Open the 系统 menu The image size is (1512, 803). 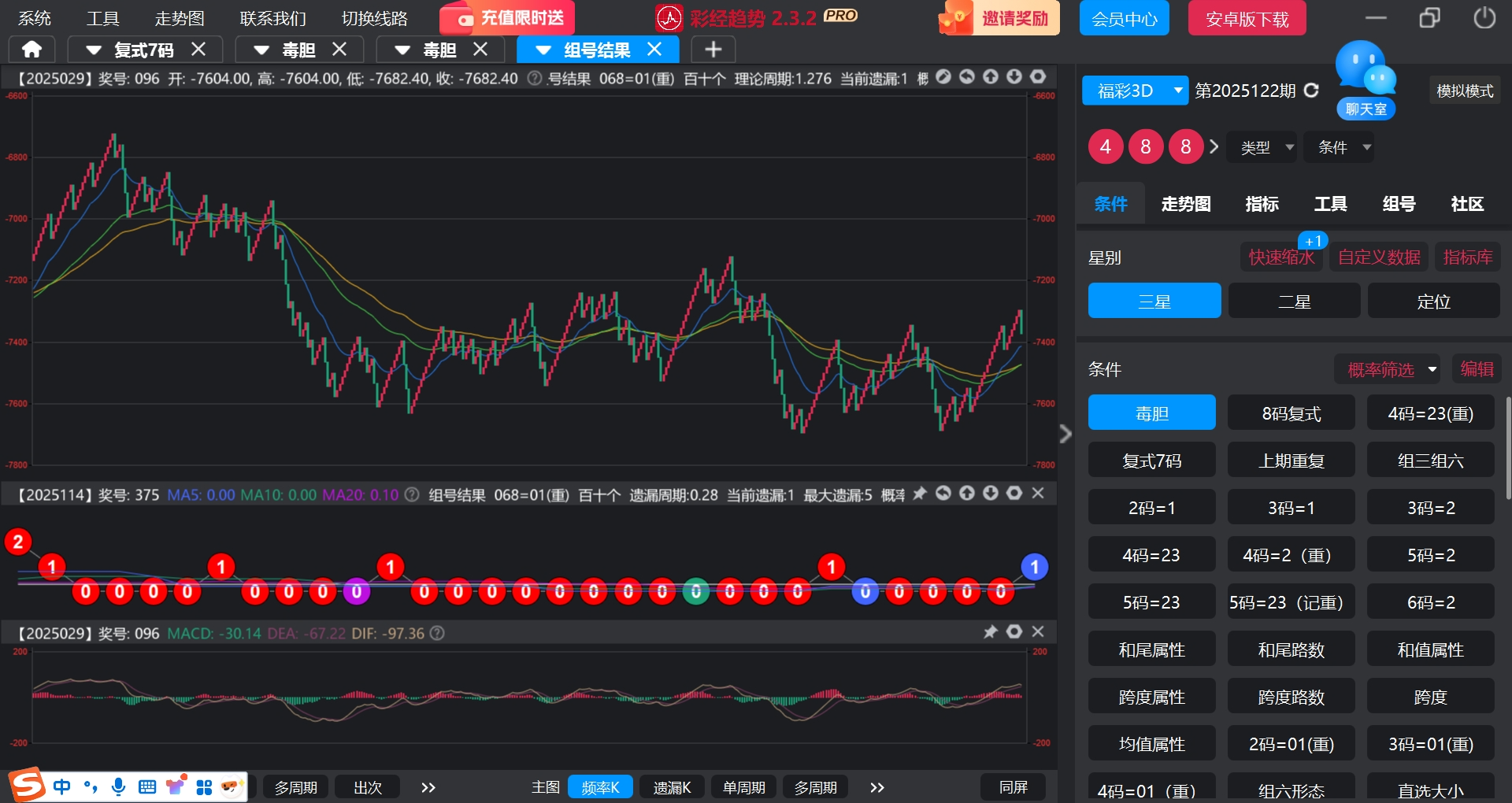35,18
